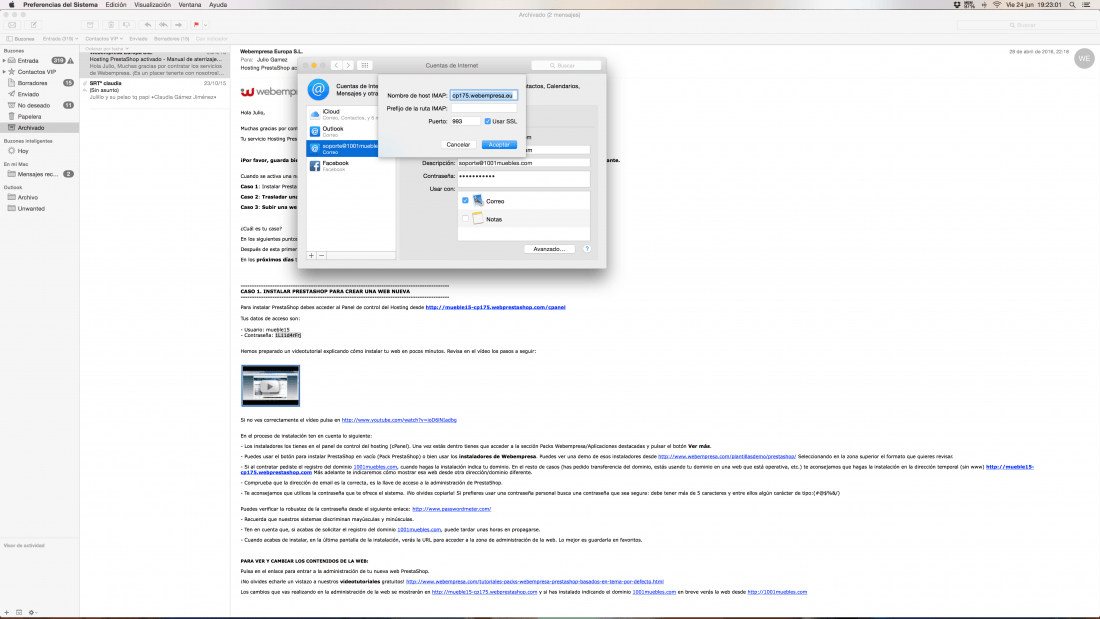Image resolution: width=1100 pixels, height=619 pixels.
Task: Click Avanzado... button
Action: (549, 249)
